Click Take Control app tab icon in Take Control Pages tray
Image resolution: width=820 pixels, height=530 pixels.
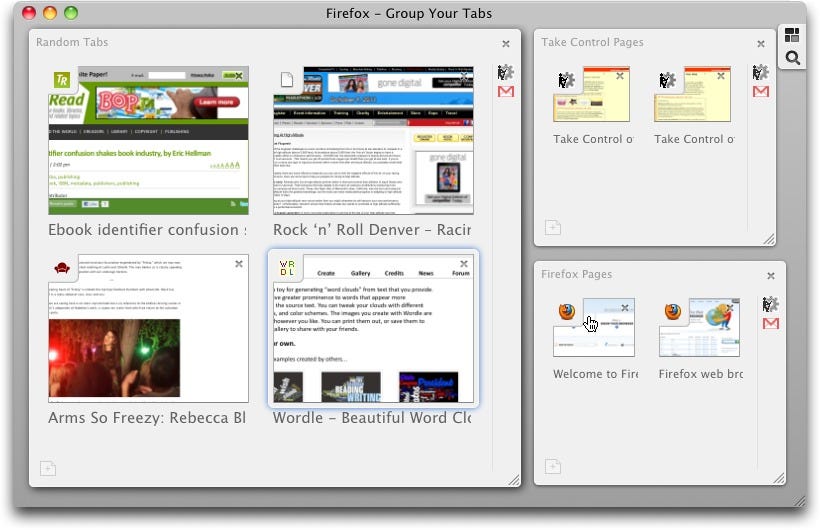coord(761,72)
